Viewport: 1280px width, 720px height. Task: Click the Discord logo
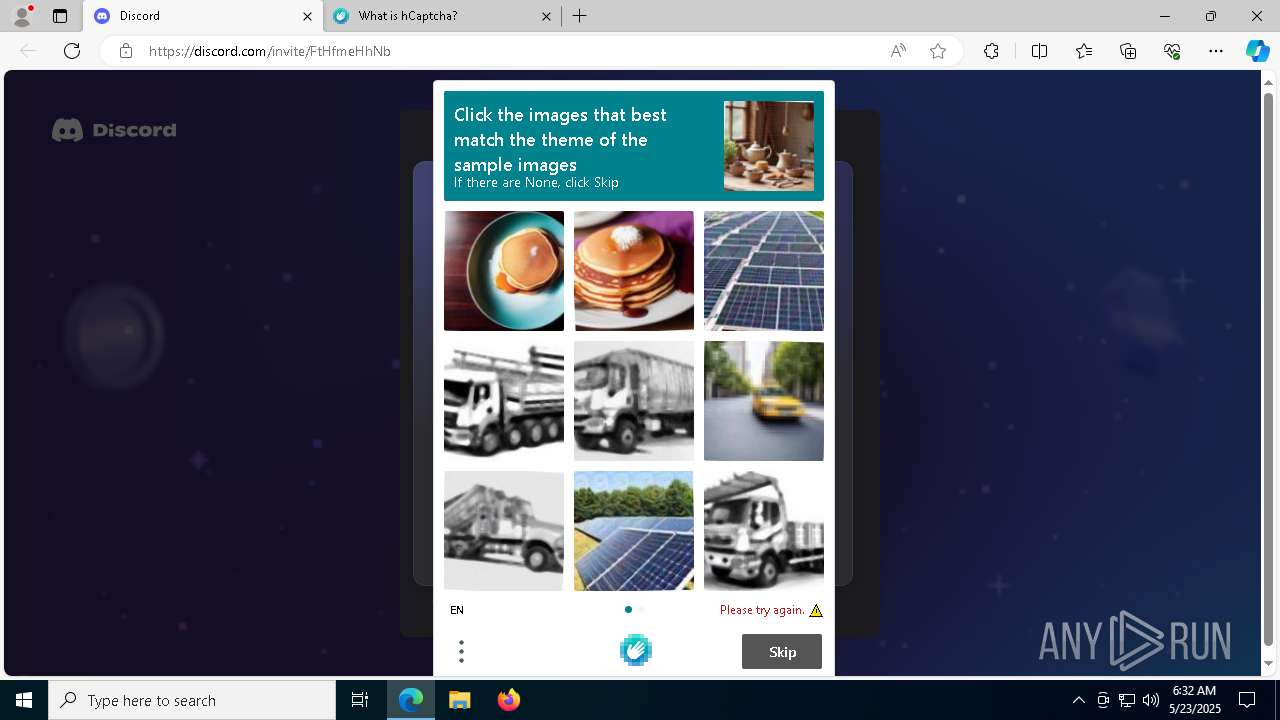tap(114, 130)
